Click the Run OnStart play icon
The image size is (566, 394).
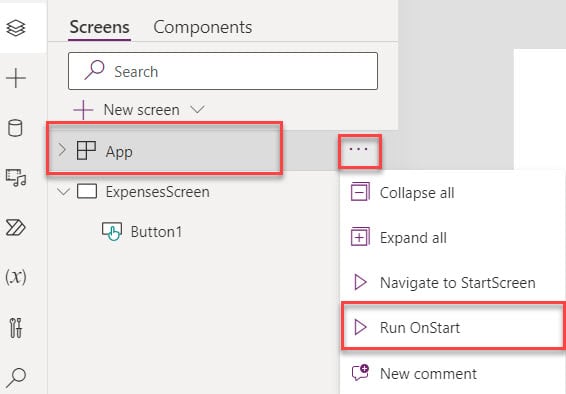pos(360,327)
